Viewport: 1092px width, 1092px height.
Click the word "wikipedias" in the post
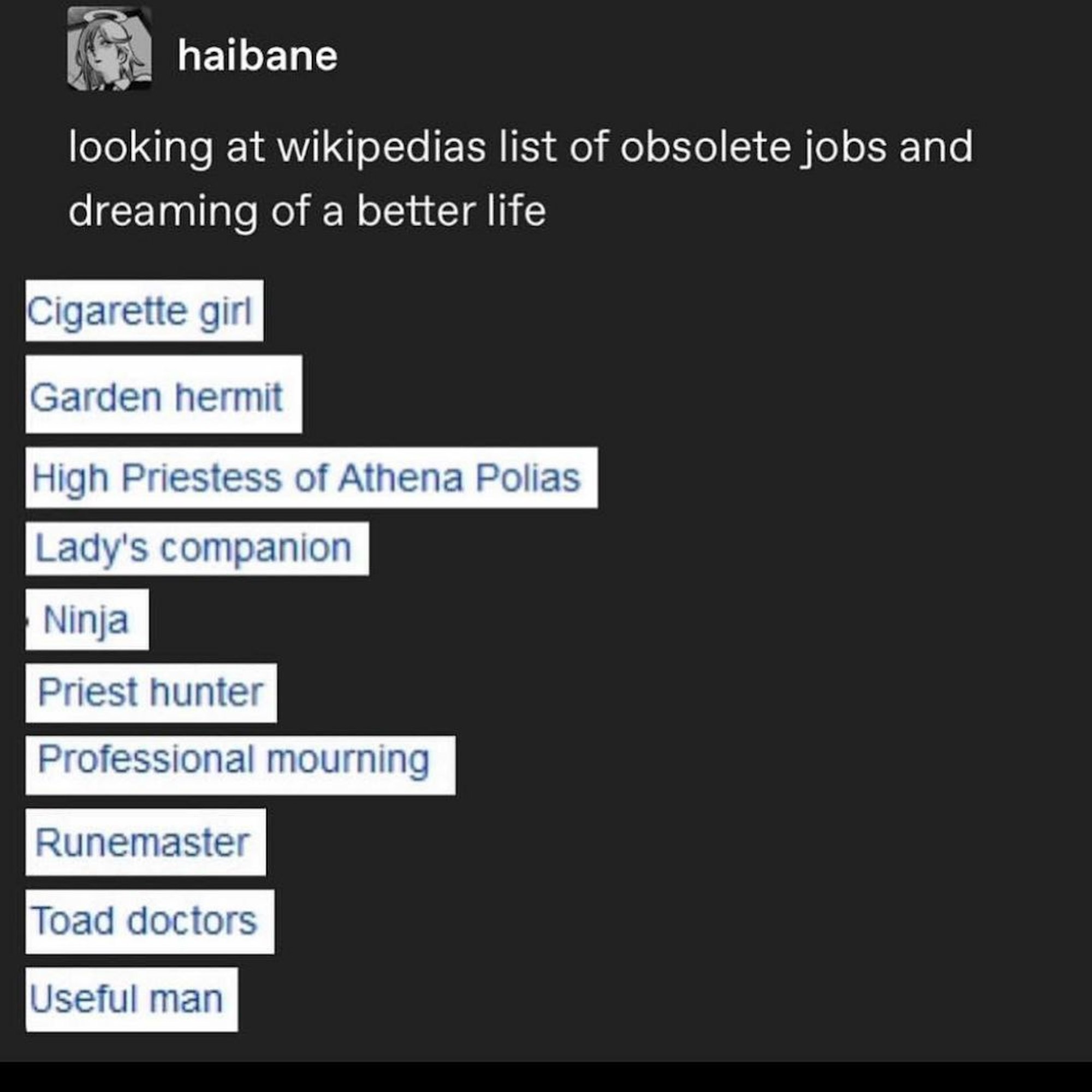[x=382, y=146]
